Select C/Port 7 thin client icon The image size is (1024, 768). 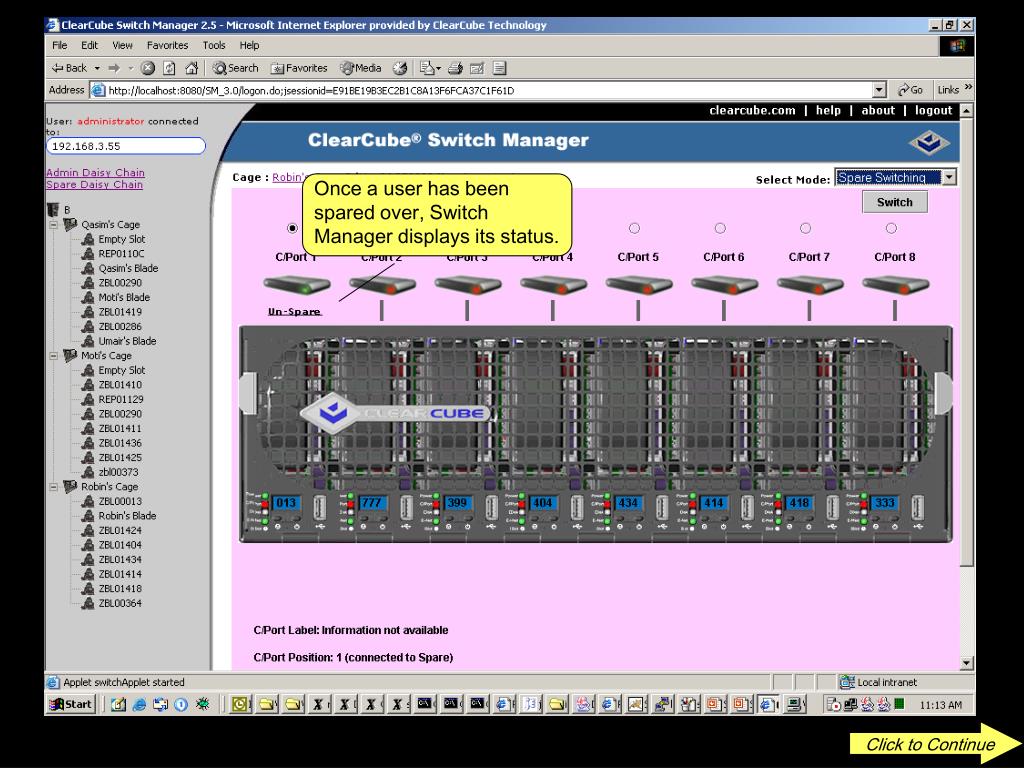coord(810,285)
